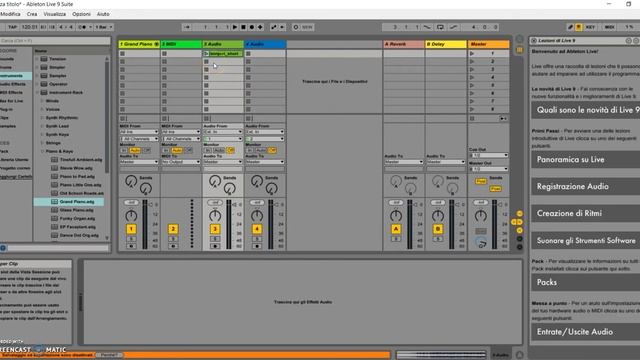The image size is (640, 360).
Task: Toggle return track B Delay activator
Action: [x=438, y=229]
